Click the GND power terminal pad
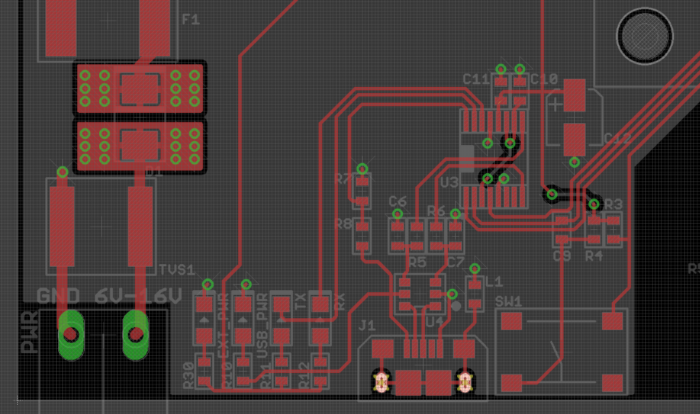This screenshot has width=700, height=414. coord(71,335)
